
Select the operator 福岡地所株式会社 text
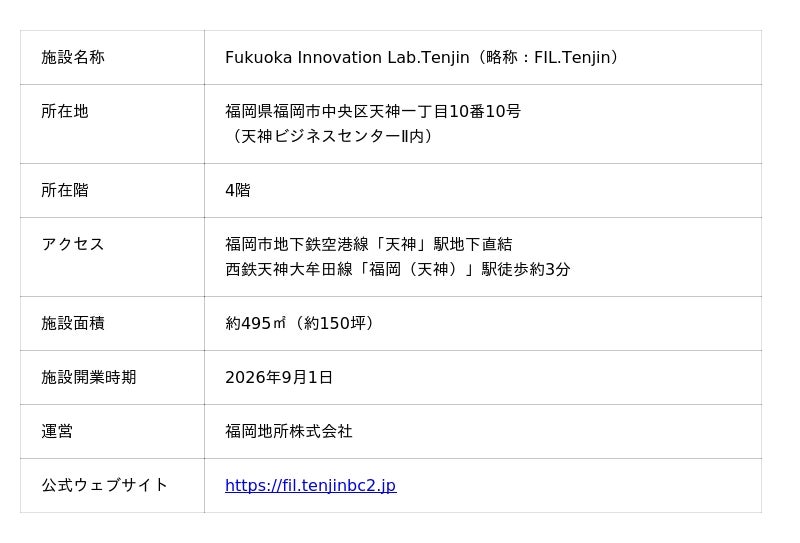pos(289,431)
